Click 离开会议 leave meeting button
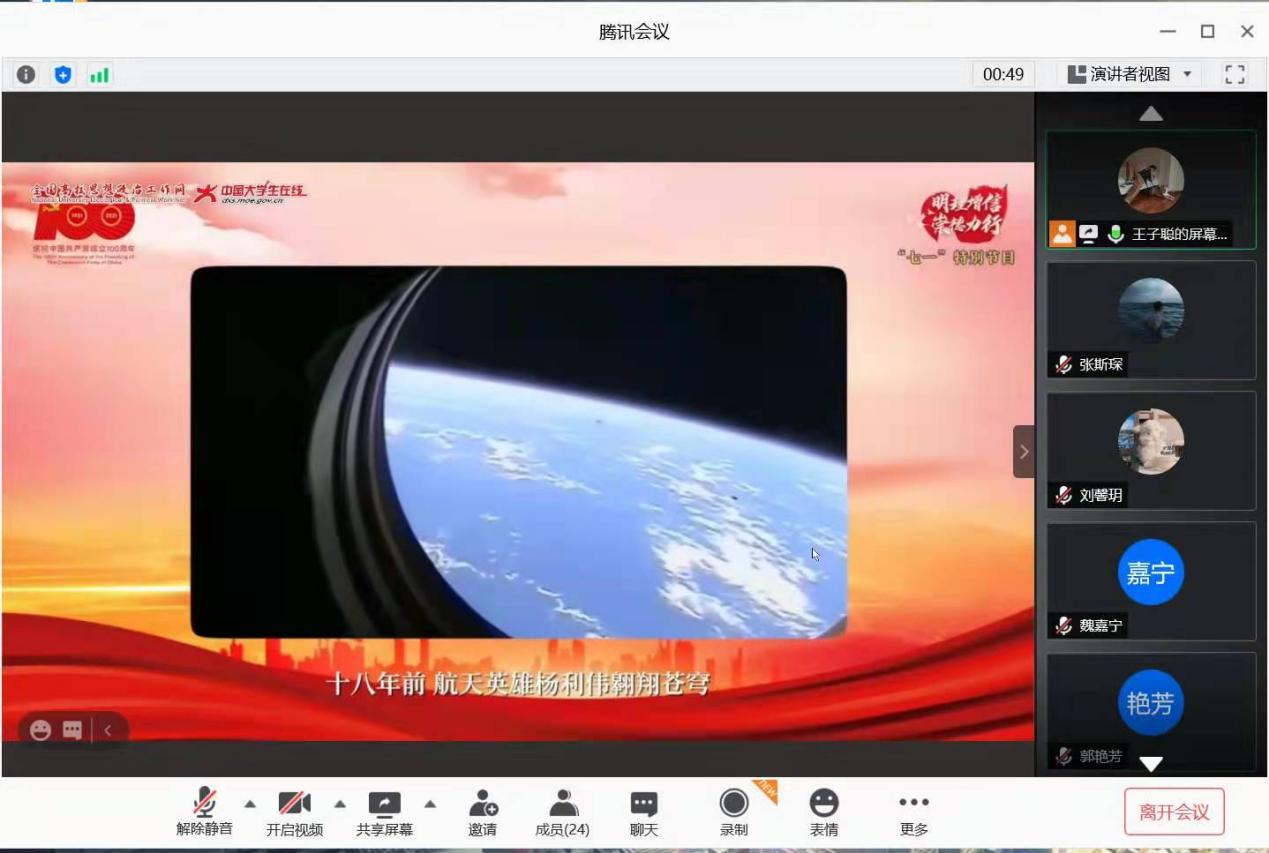The height and width of the screenshot is (853, 1269). click(1174, 812)
